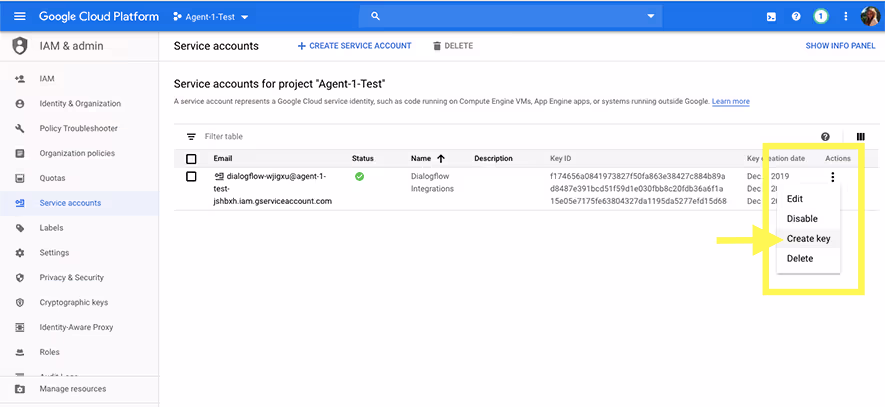
Task: Click the Labels tag icon
Action: point(20,228)
